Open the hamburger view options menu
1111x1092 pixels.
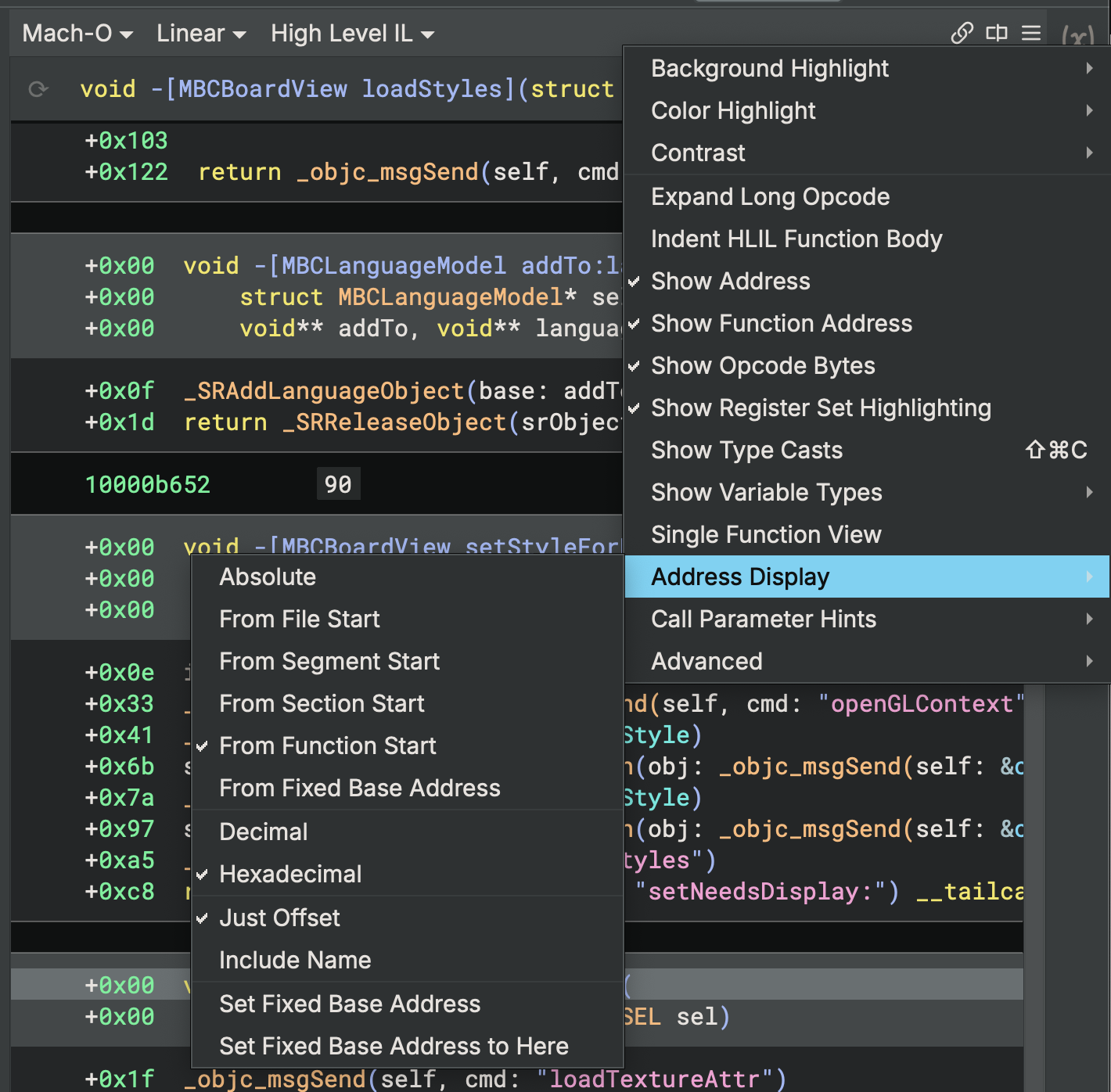click(x=1031, y=33)
